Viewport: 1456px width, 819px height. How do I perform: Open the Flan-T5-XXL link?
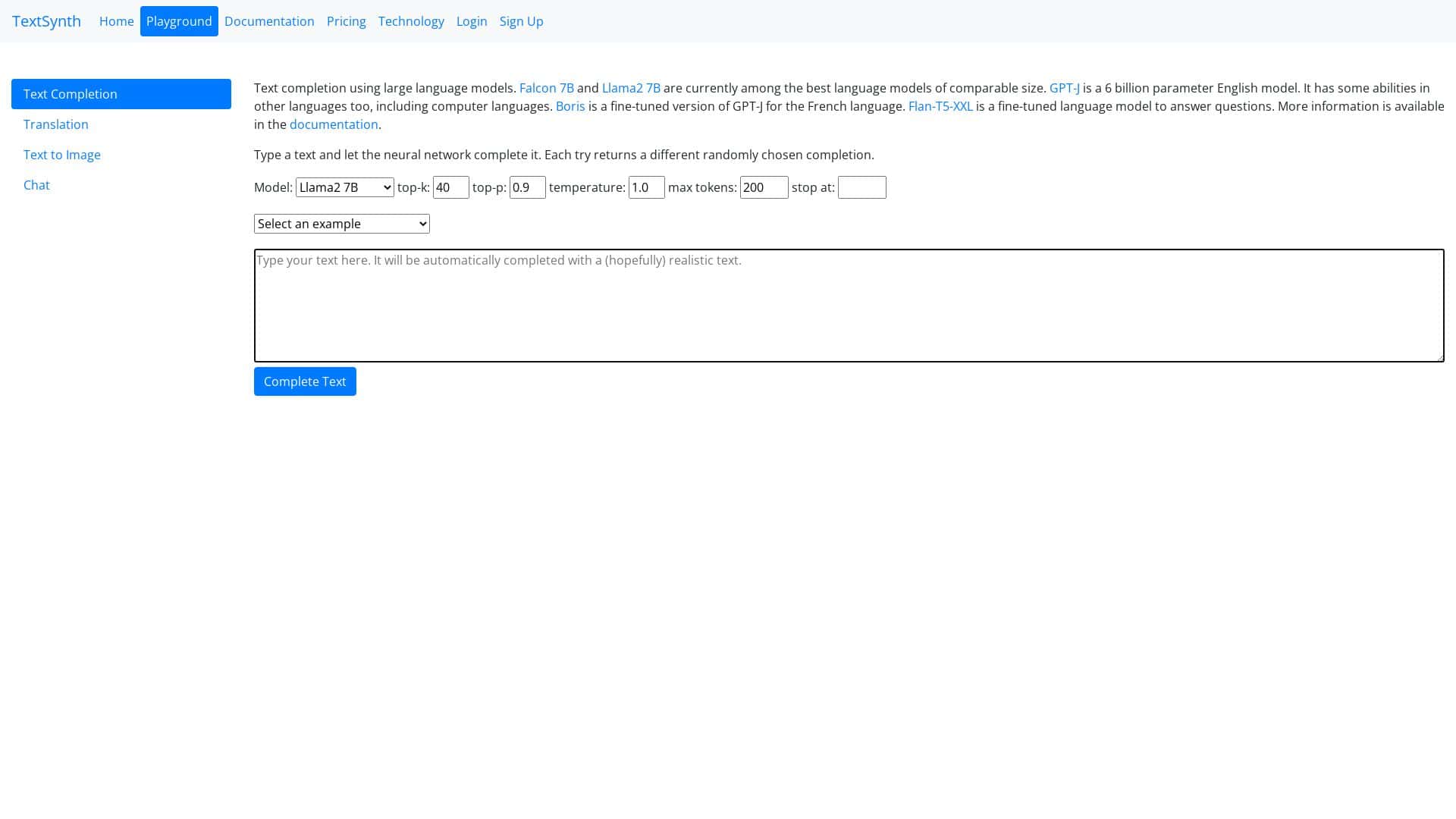tap(940, 106)
